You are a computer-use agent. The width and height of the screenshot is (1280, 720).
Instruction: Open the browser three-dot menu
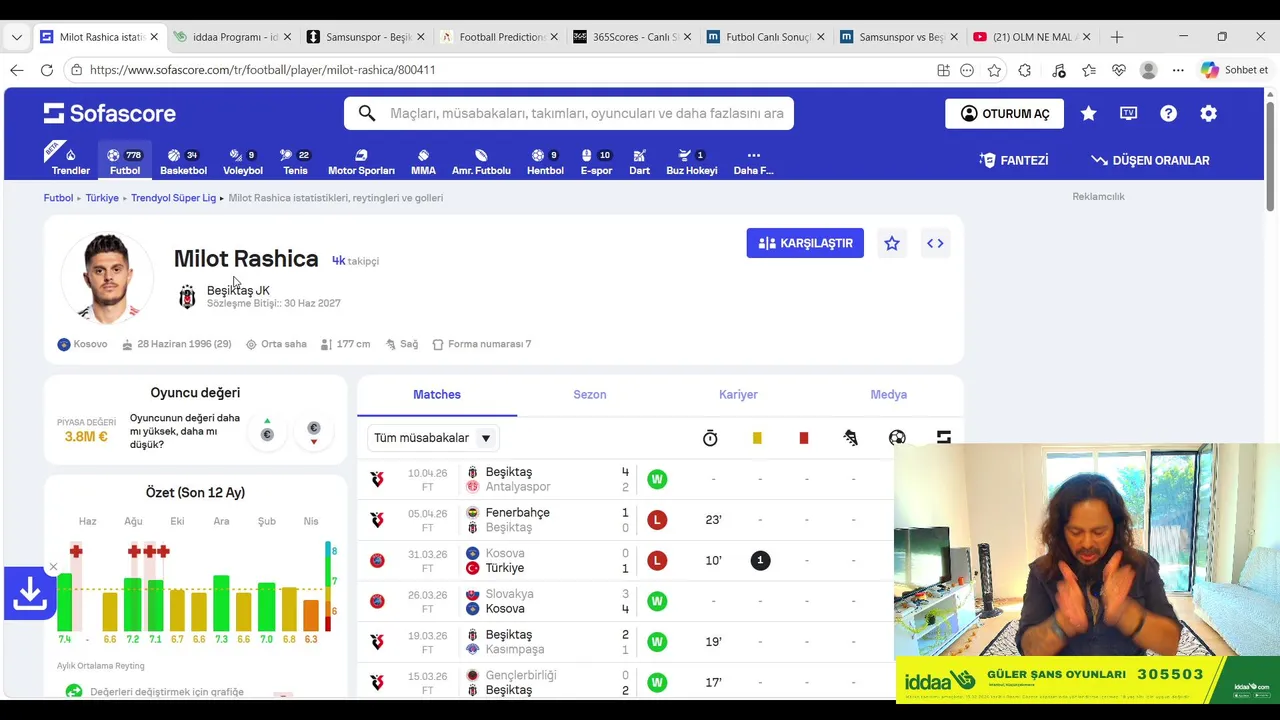point(1178,70)
